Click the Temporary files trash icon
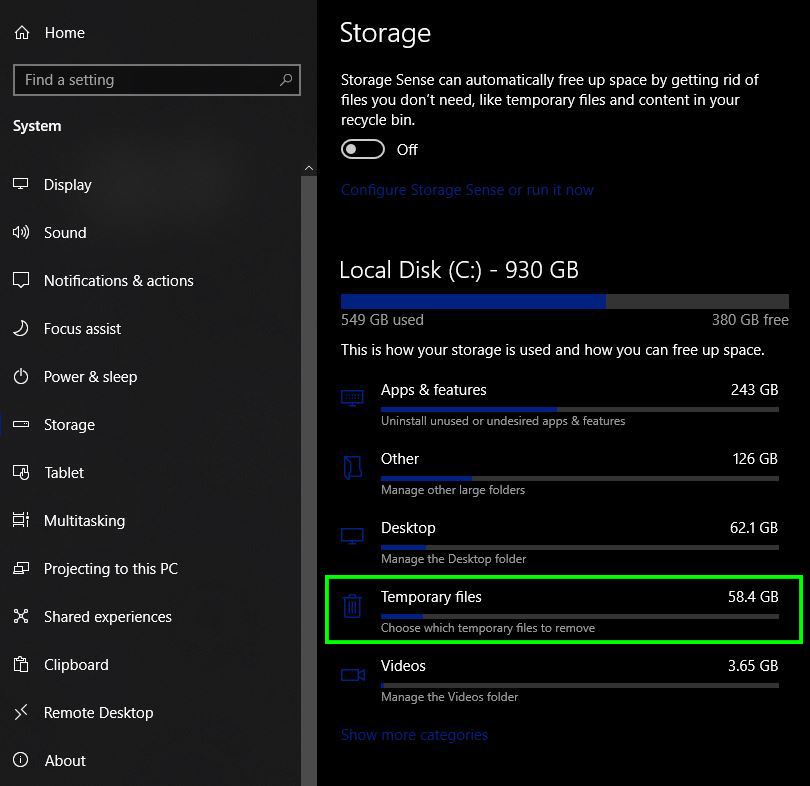This screenshot has height=786, width=810. point(352,605)
